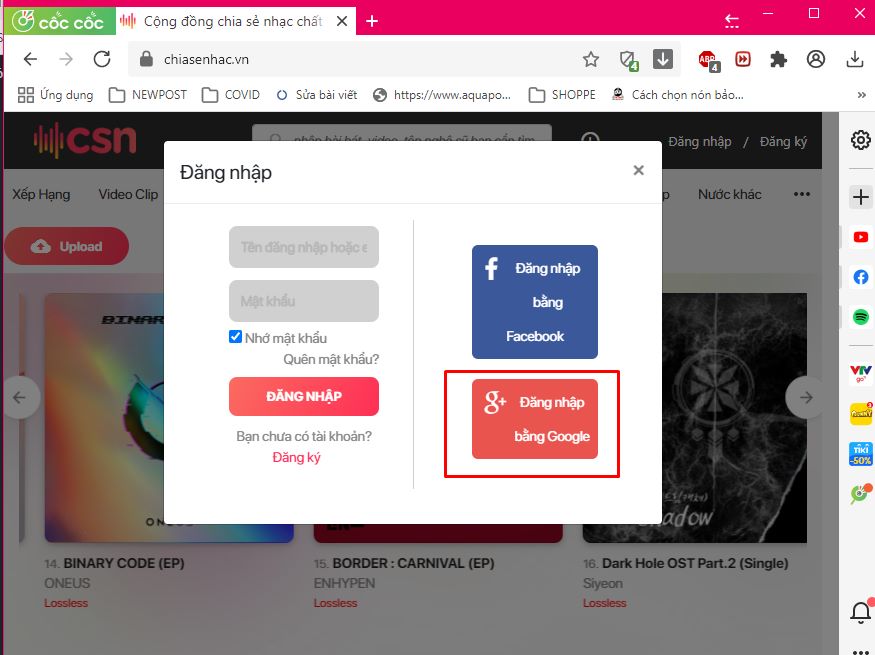The height and width of the screenshot is (655, 875).
Task: Open Facebook from sidebar
Action: [x=860, y=277]
